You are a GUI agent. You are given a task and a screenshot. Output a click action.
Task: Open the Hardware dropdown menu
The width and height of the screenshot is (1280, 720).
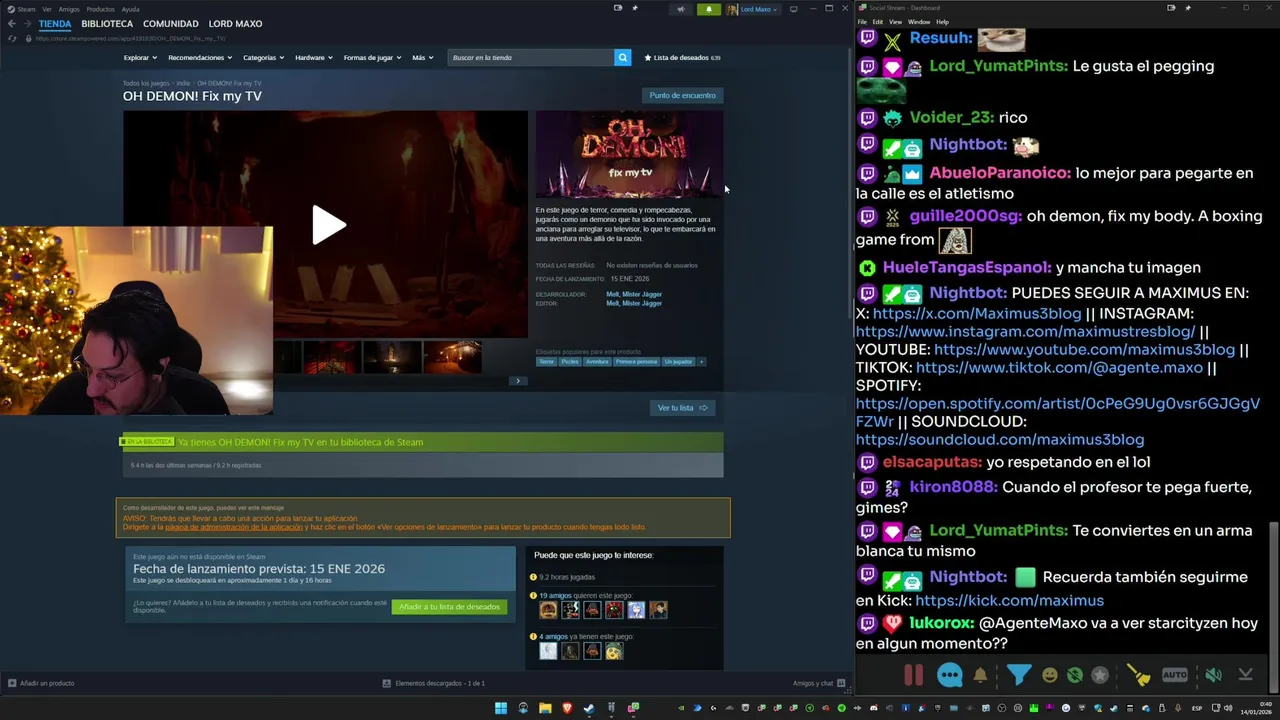(313, 58)
